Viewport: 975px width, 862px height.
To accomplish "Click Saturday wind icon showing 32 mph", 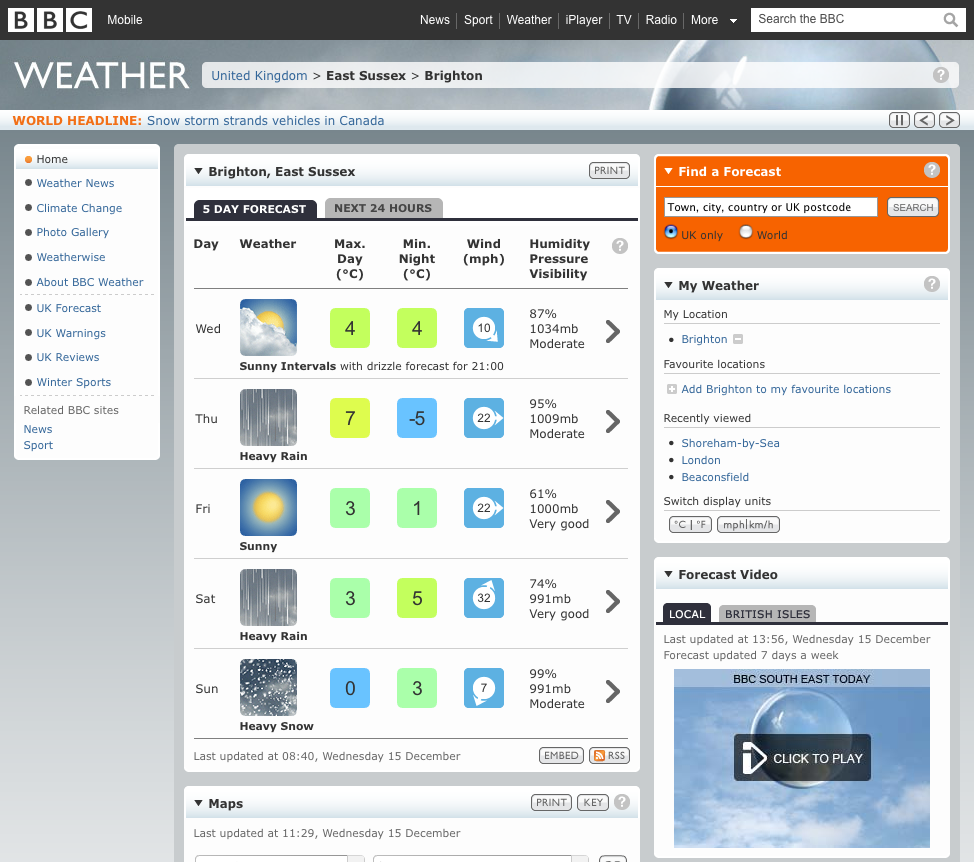I will [x=484, y=598].
